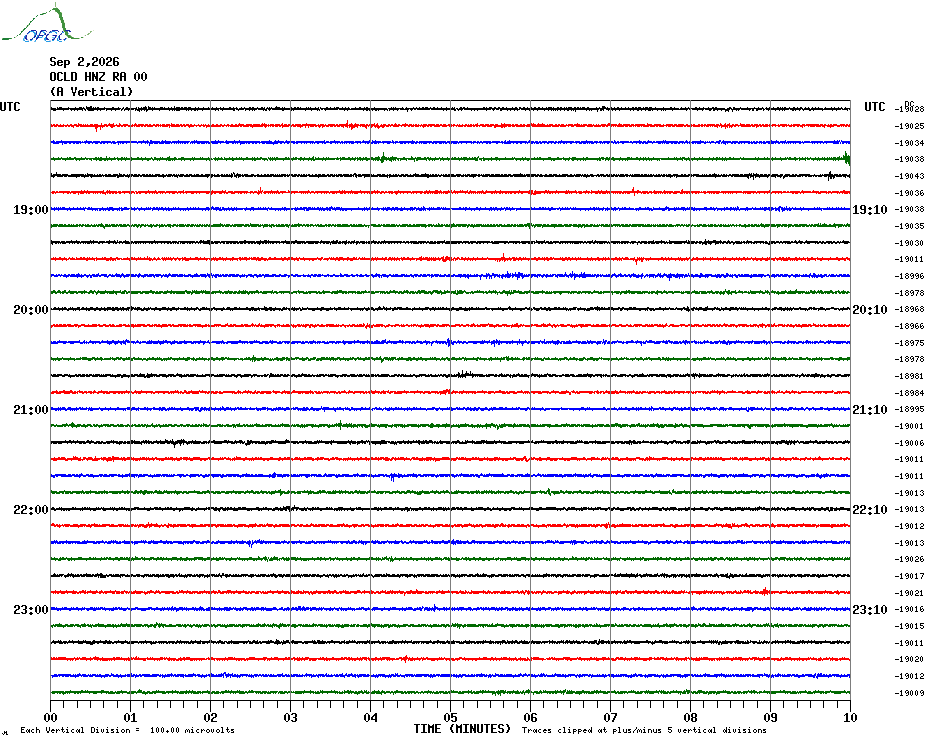Click the OCLD HNZ RA 00 station label
Image resolution: width=930 pixels, height=744 pixels.
pyautogui.click(x=98, y=77)
